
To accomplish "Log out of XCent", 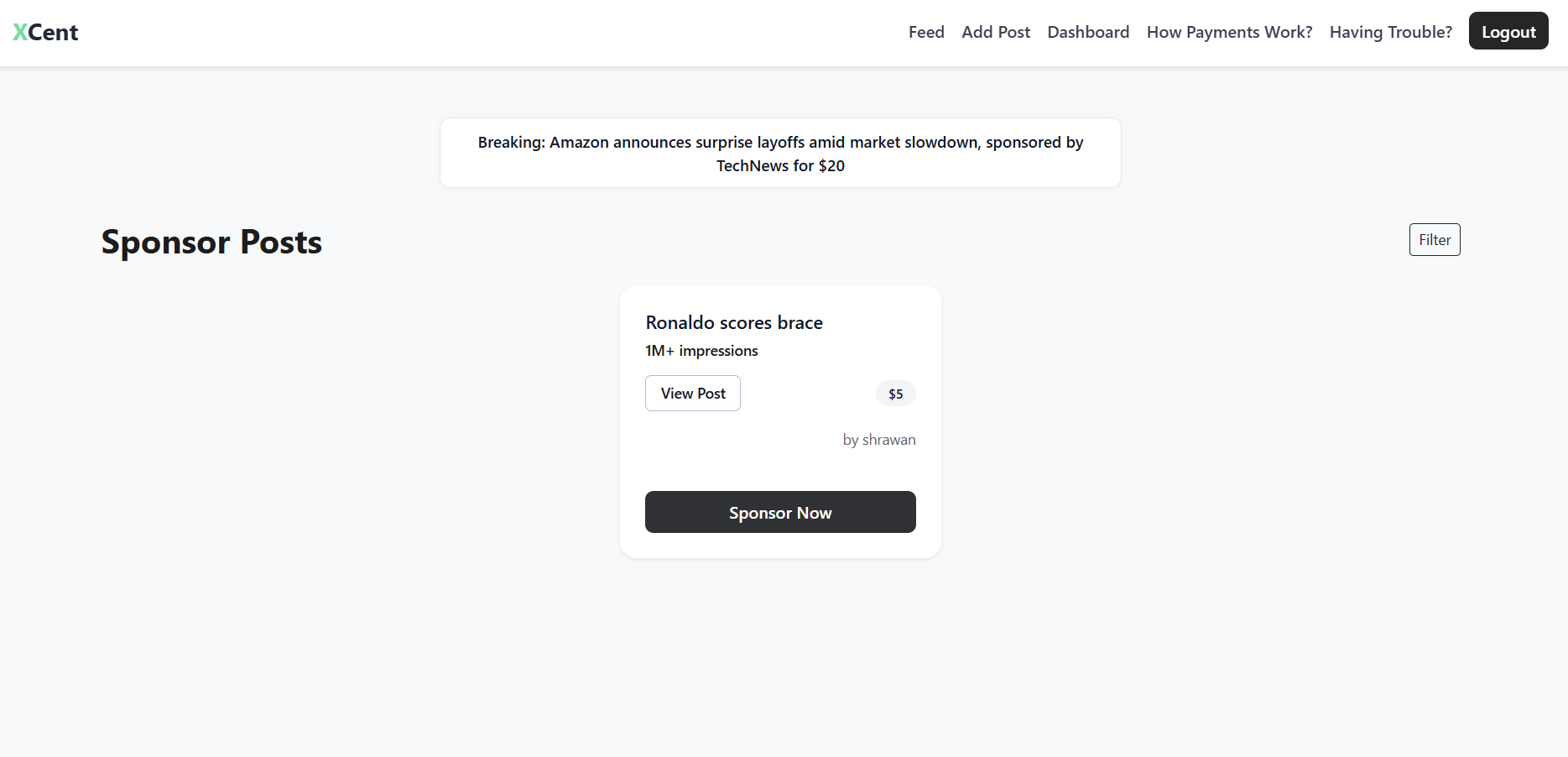I will [x=1508, y=31].
